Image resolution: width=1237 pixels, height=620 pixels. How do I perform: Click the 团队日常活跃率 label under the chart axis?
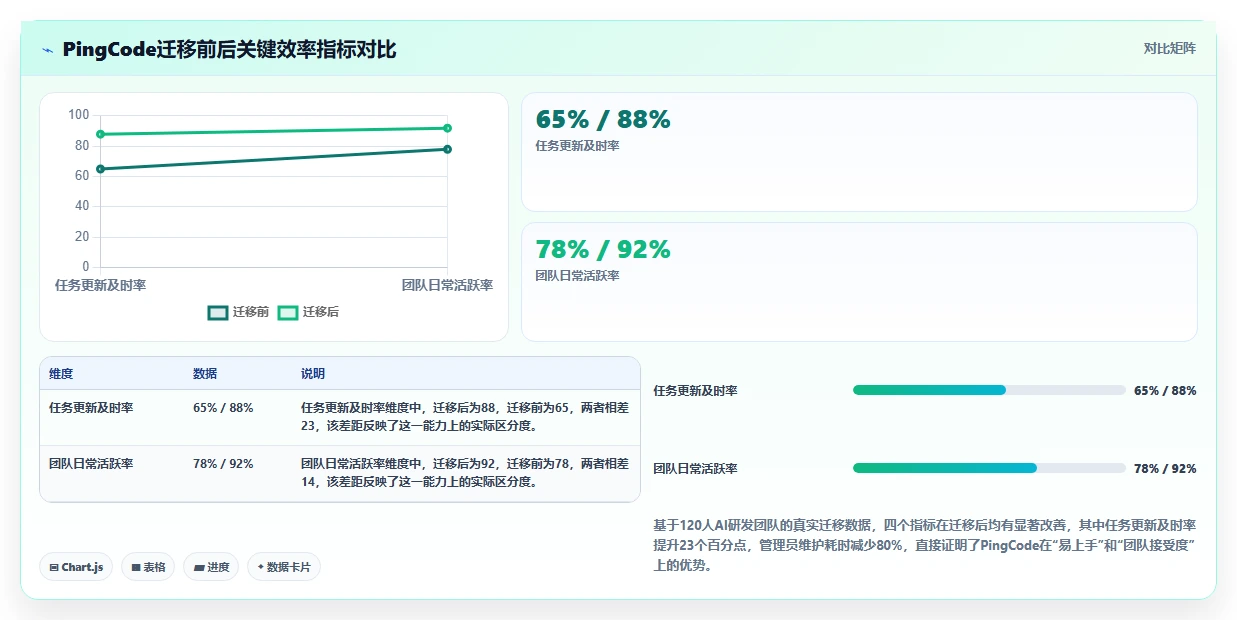(447, 286)
